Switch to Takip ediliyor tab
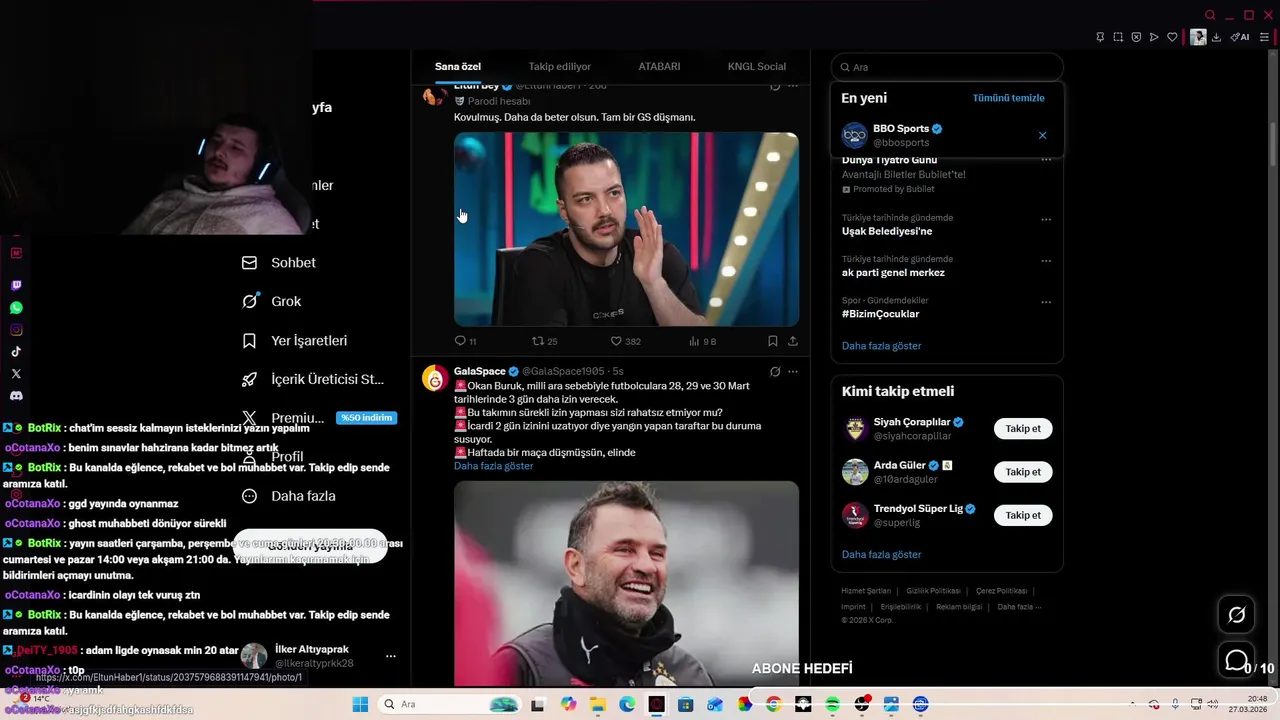Screen dimensions: 1280x720 point(560,66)
